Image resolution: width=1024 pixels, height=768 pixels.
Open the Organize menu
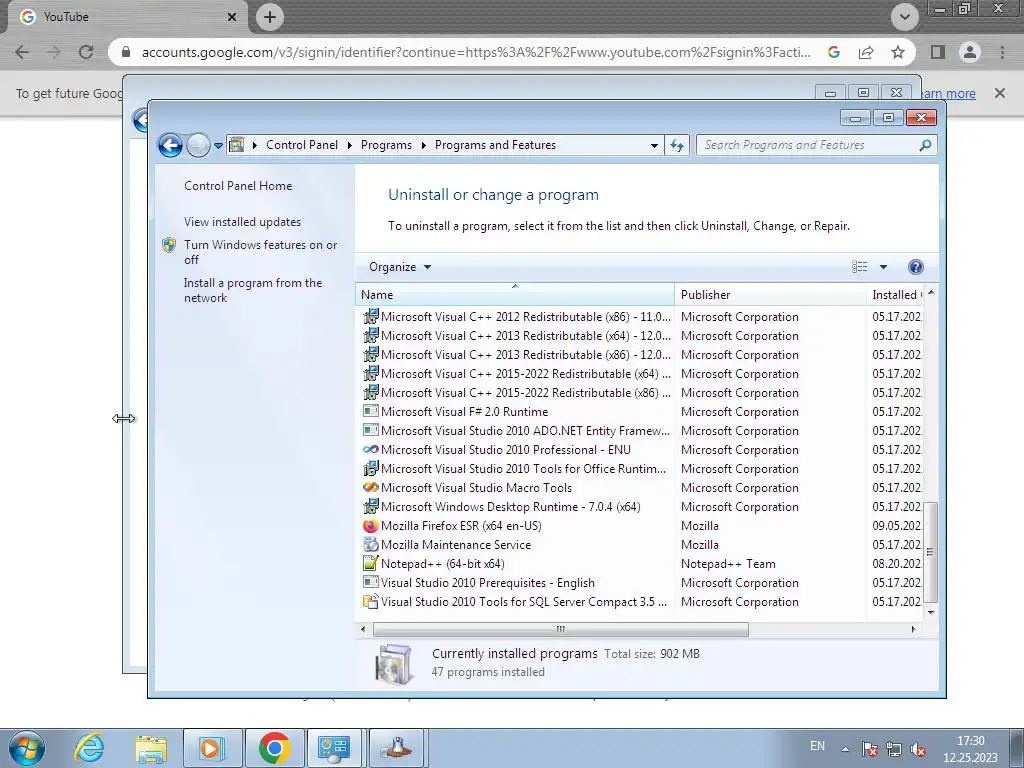[400, 266]
